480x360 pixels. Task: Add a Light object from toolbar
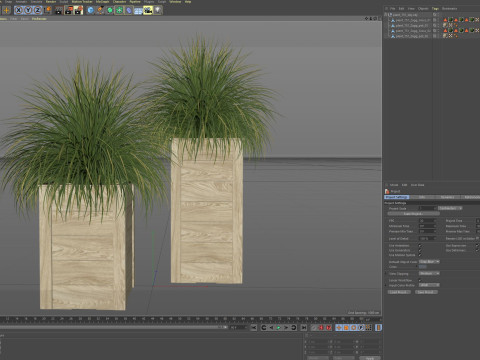[157, 10]
